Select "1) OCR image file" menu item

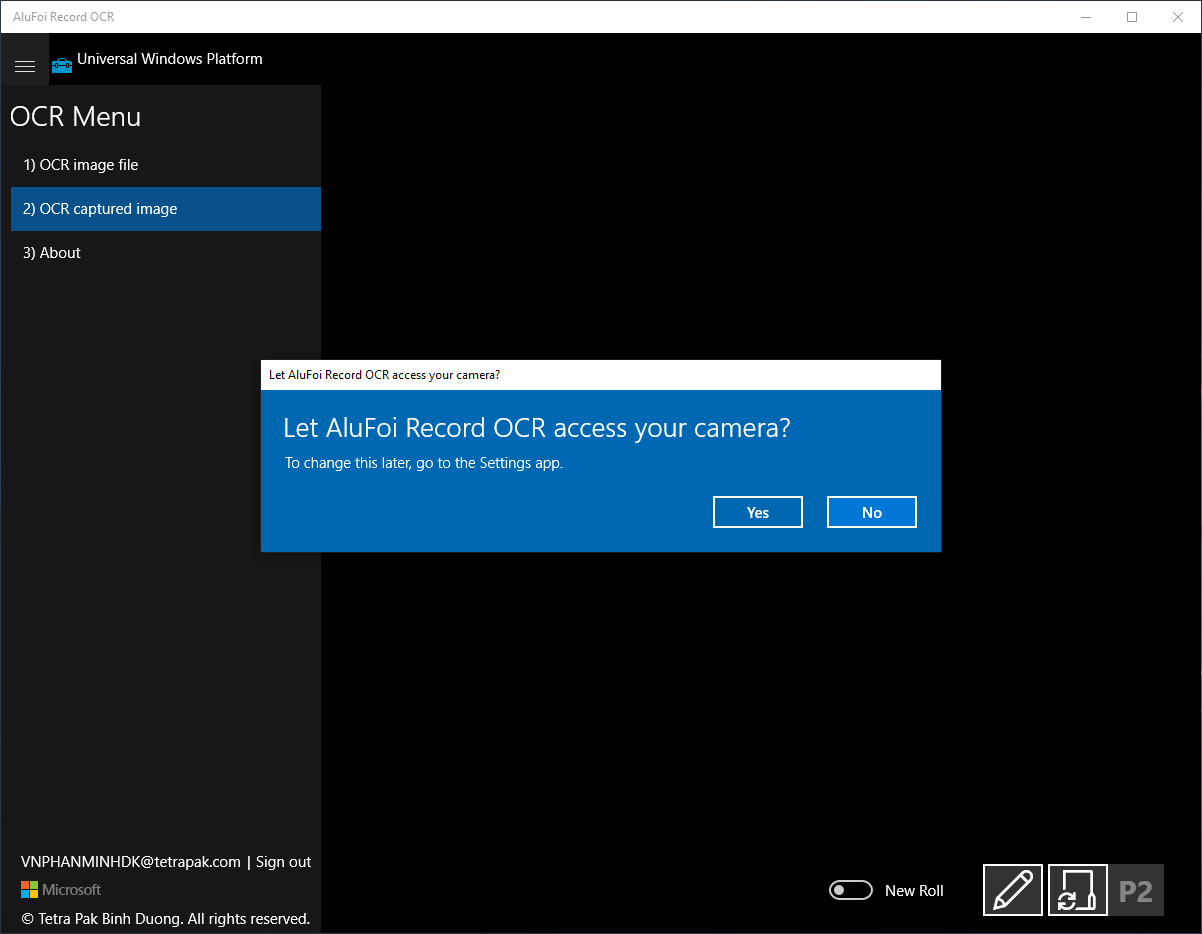(x=166, y=165)
